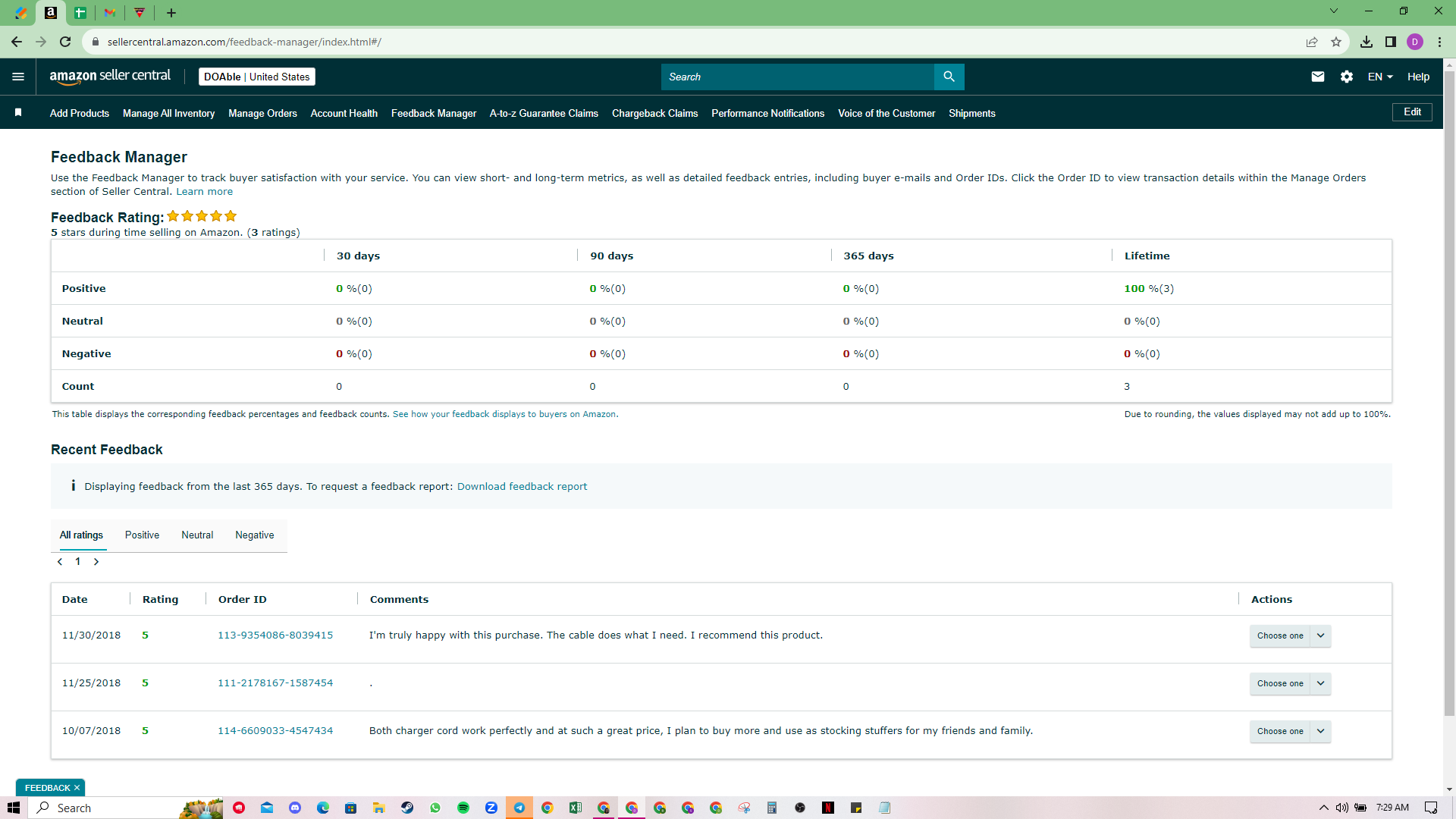This screenshot has width=1456, height=819.
Task: Open the settings gear menu
Action: (x=1347, y=77)
